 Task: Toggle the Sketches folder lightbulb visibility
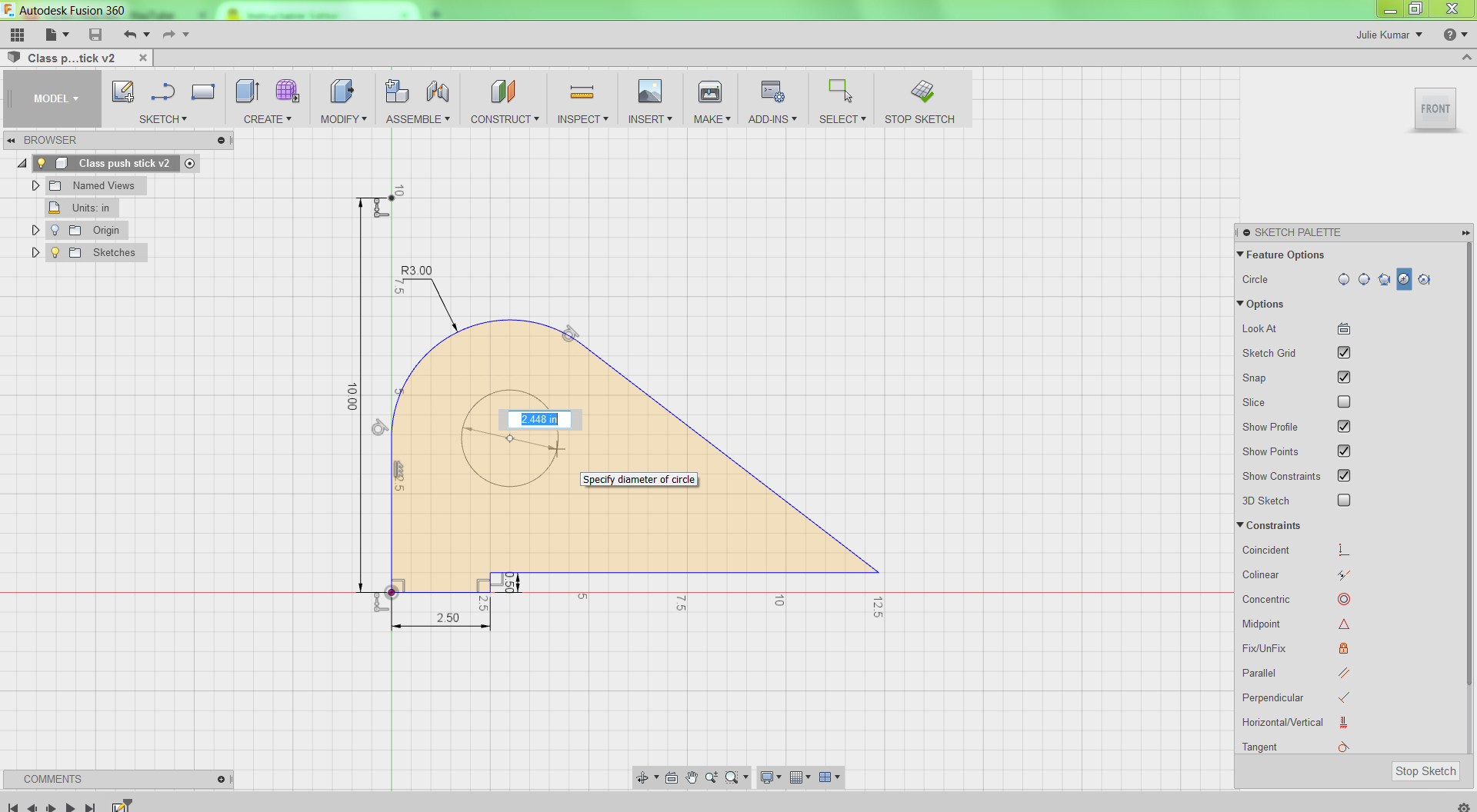[55, 252]
